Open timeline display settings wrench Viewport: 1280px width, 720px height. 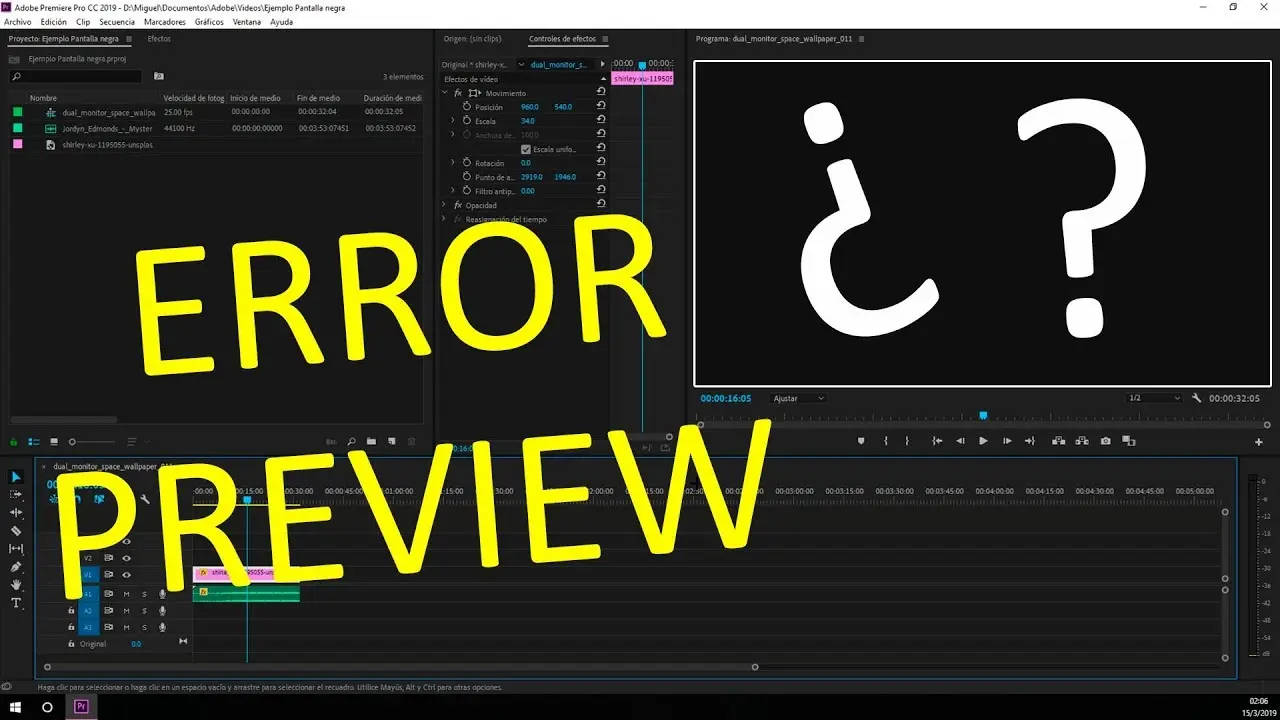145,499
